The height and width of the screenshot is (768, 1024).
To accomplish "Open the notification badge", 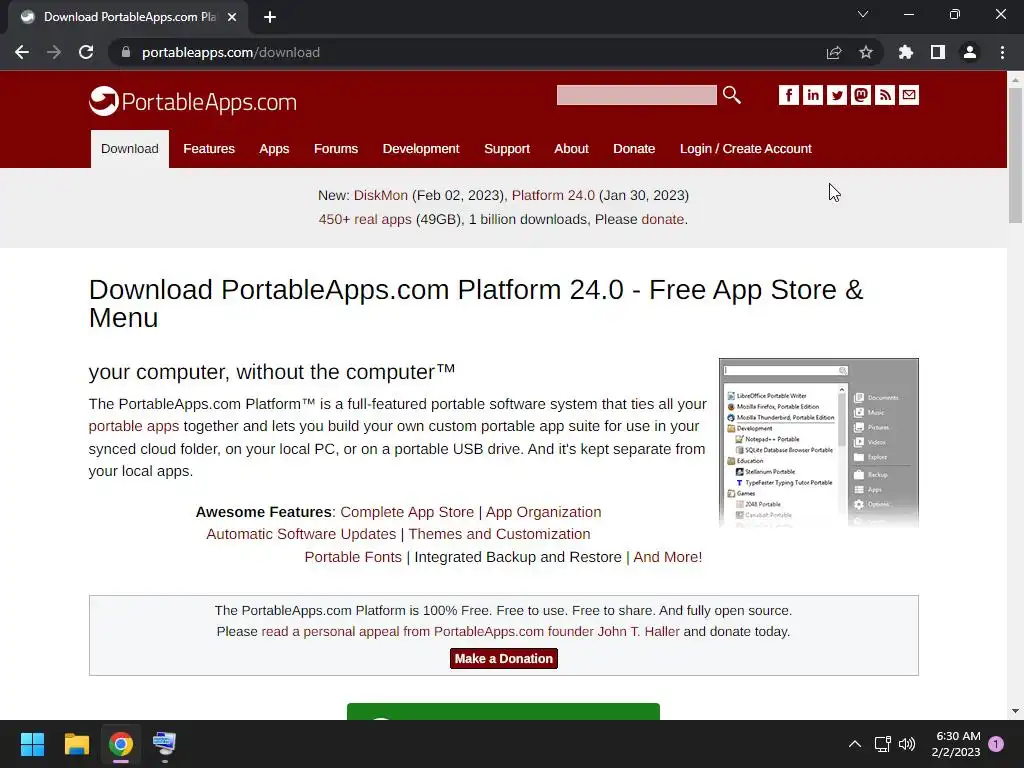I will click(996, 744).
